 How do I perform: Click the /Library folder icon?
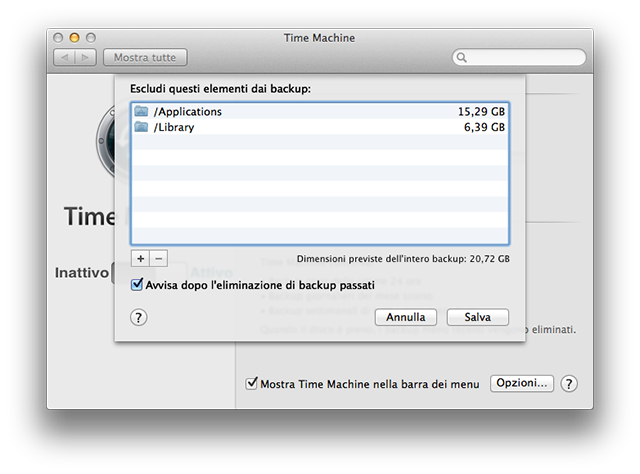tap(141, 127)
